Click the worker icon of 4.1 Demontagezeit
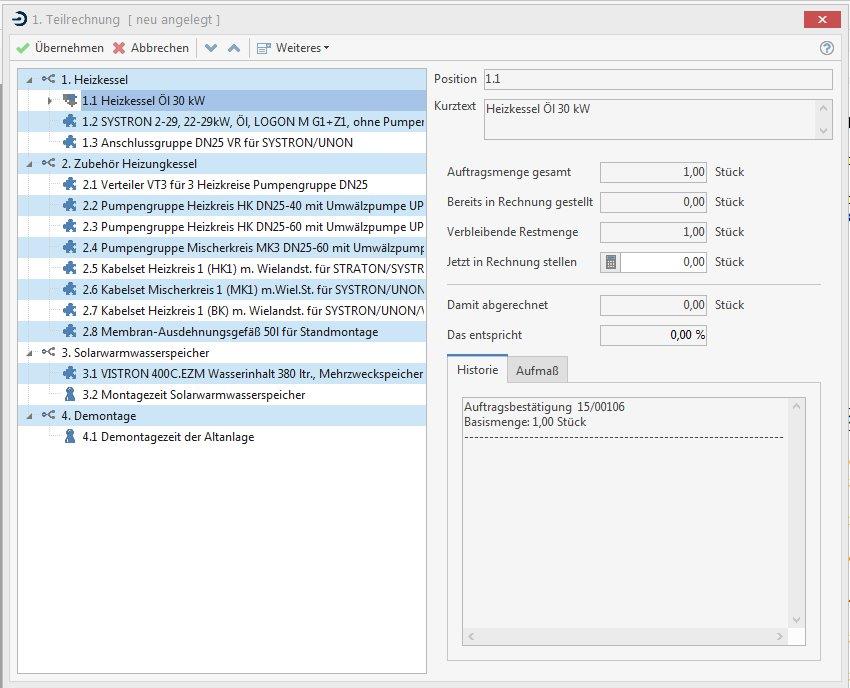This screenshot has width=850, height=688. pyautogui.click(x=69, y=436)
